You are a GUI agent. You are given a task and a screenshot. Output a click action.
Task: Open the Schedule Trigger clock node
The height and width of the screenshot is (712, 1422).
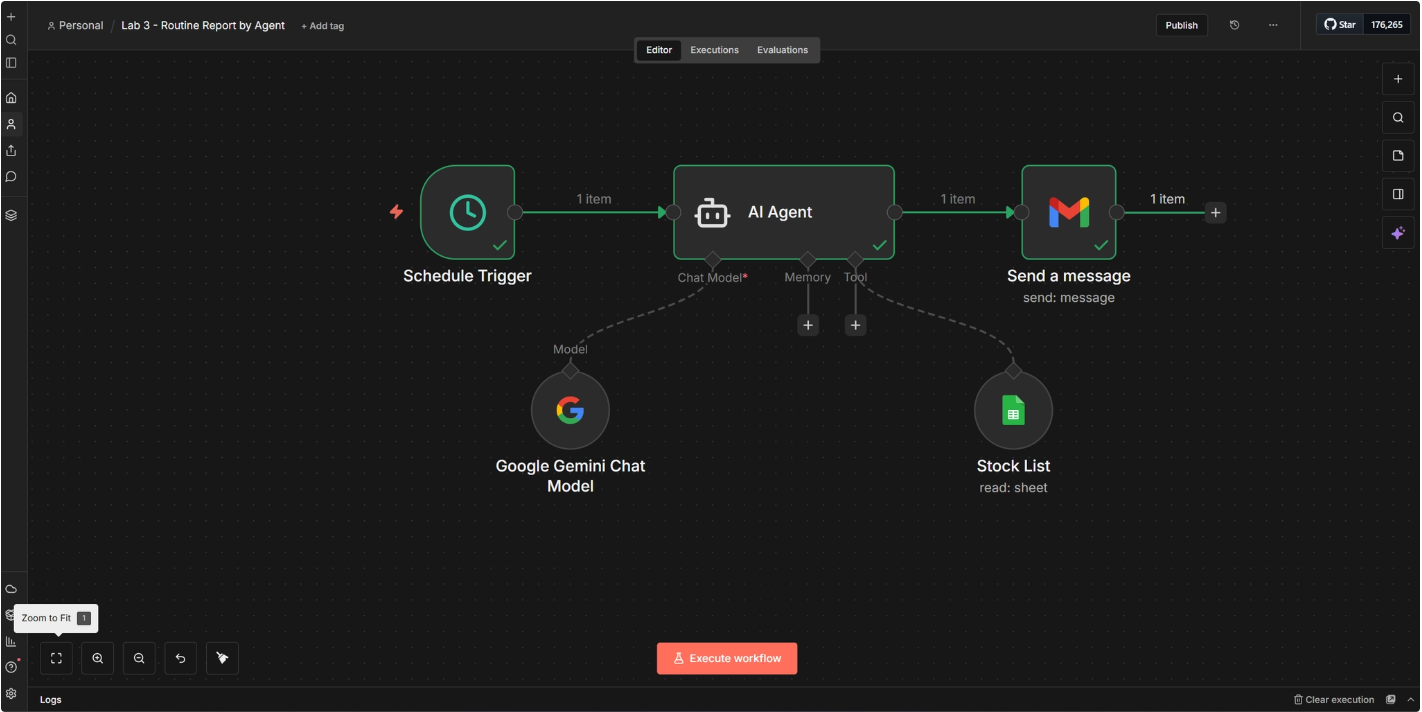[467, 212]
